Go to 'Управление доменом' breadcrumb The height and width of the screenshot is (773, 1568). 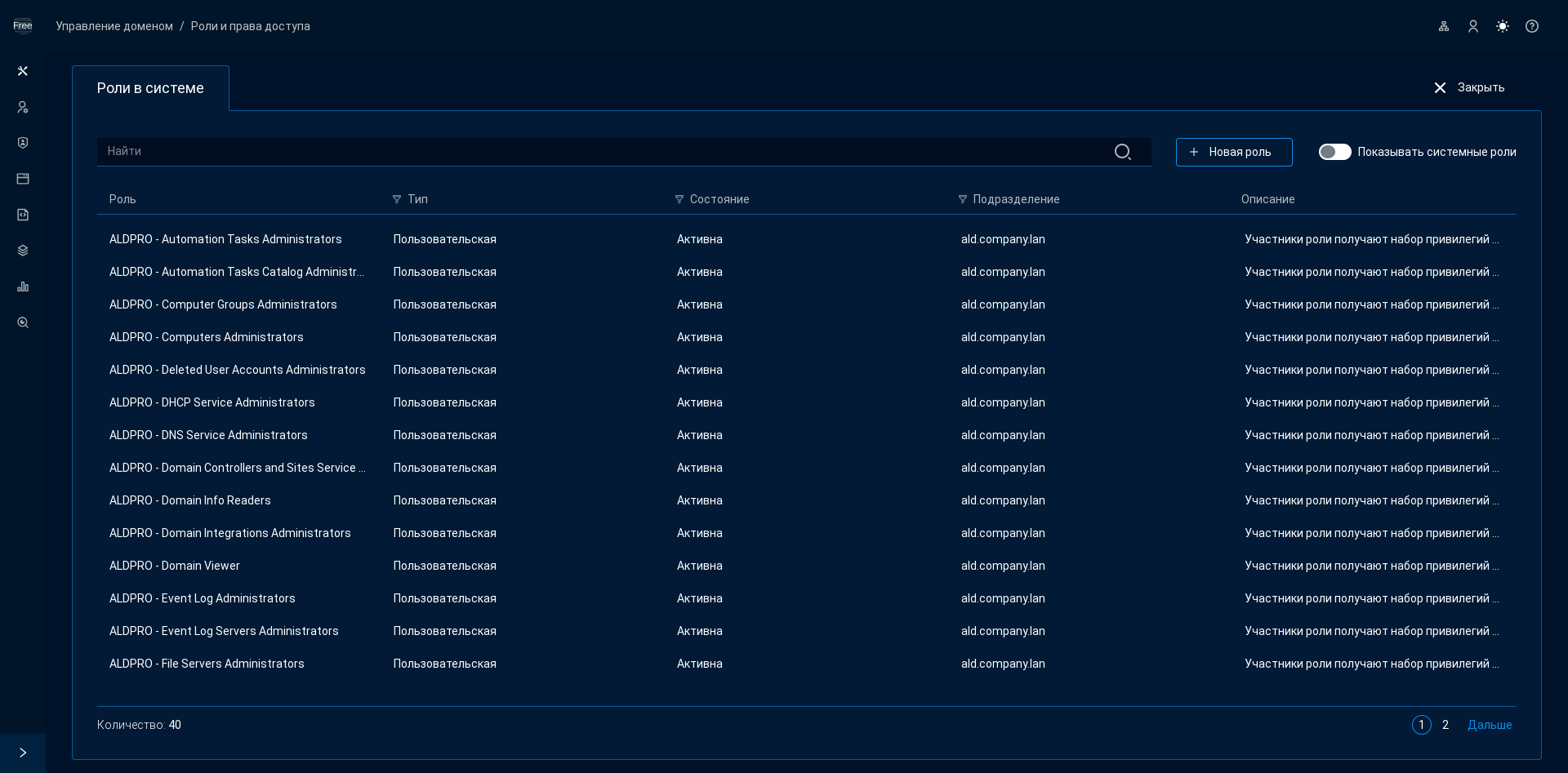click(x=114, y=26)
